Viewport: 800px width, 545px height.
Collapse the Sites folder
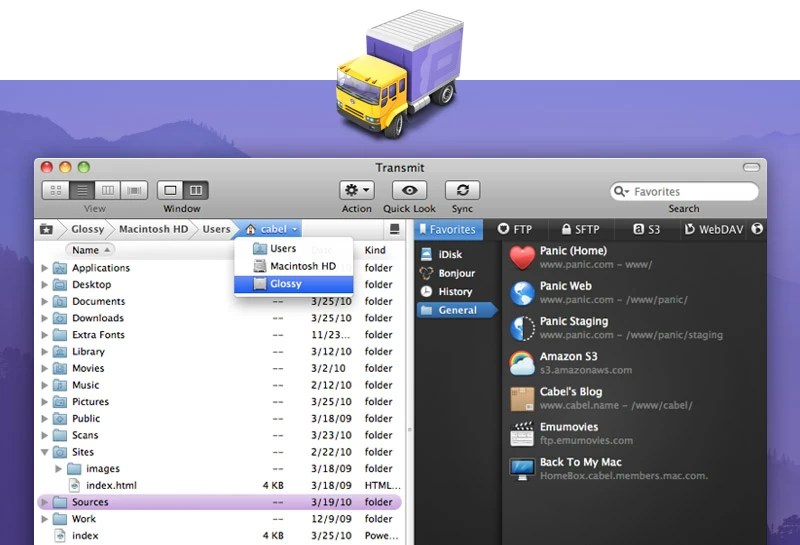[44, 452]
